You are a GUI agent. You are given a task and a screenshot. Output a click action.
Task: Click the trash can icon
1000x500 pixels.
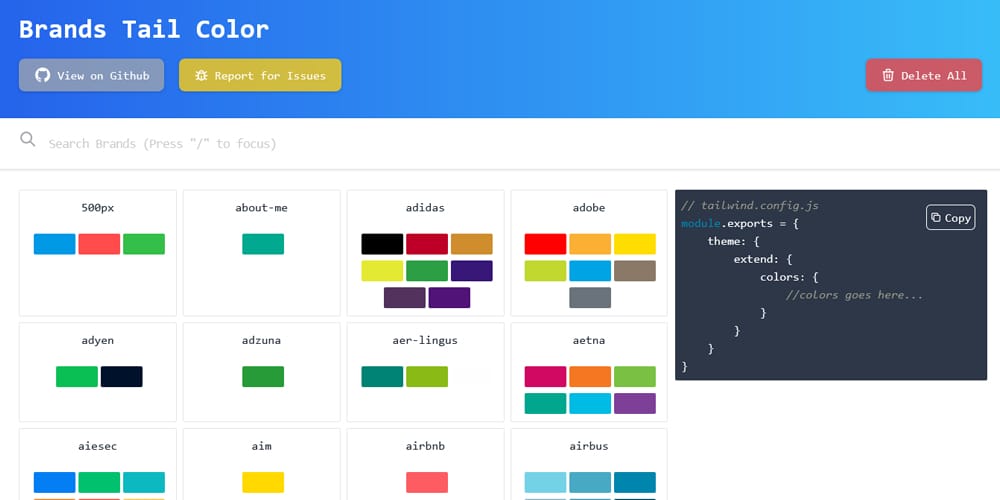(888, 75)
